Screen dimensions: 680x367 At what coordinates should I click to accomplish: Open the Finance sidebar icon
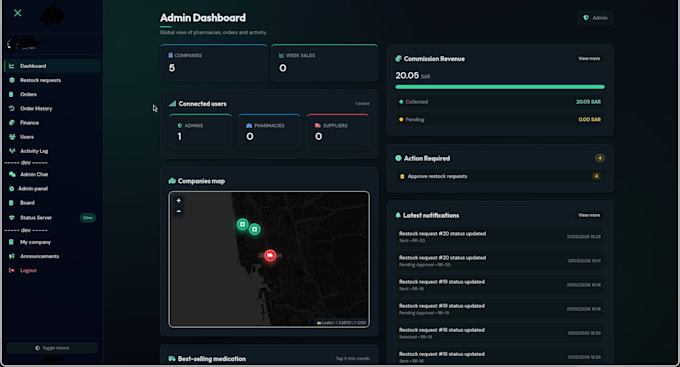coord(12,123)
